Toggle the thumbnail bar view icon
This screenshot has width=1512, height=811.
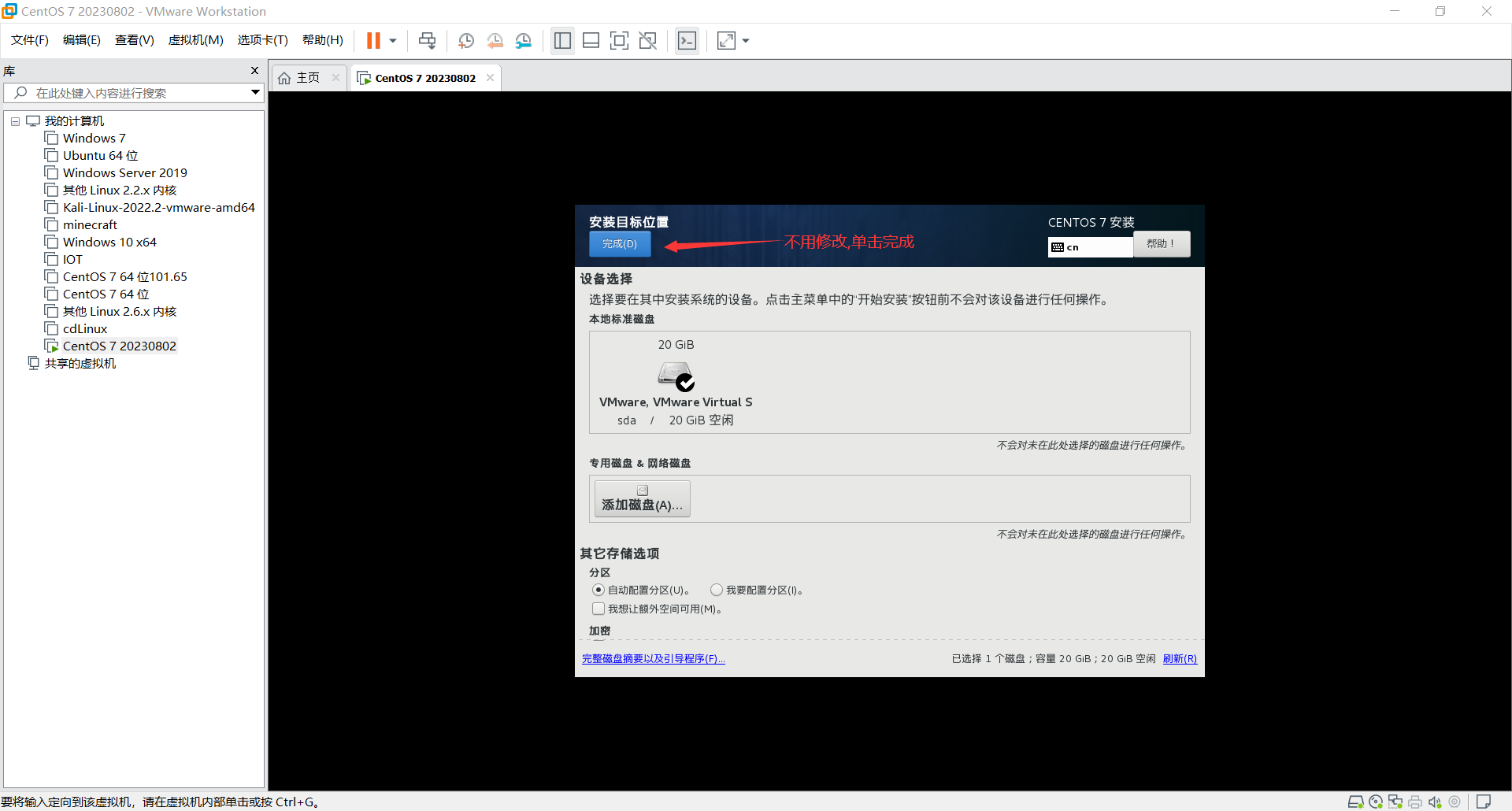pyautogui.click(x=591, y=40)
